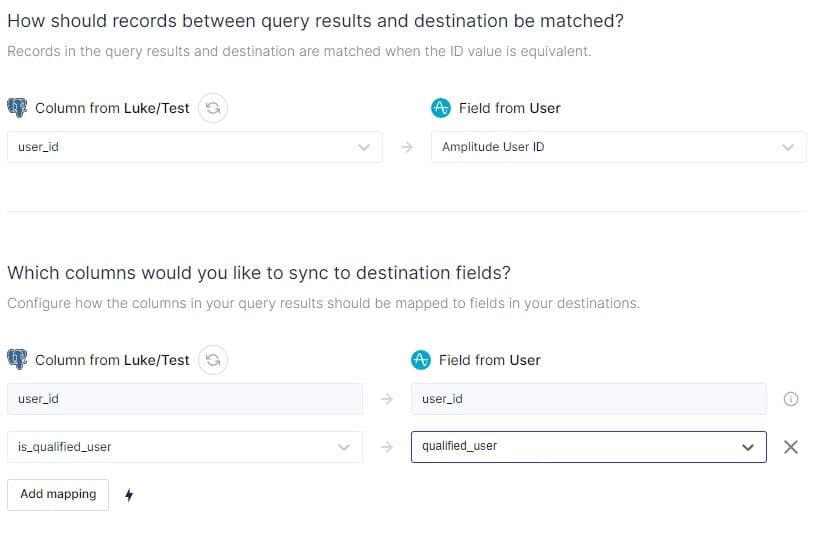Refresh columns in the record matching section
This screenshot has width=818, height=540.
tap(211, 108)
